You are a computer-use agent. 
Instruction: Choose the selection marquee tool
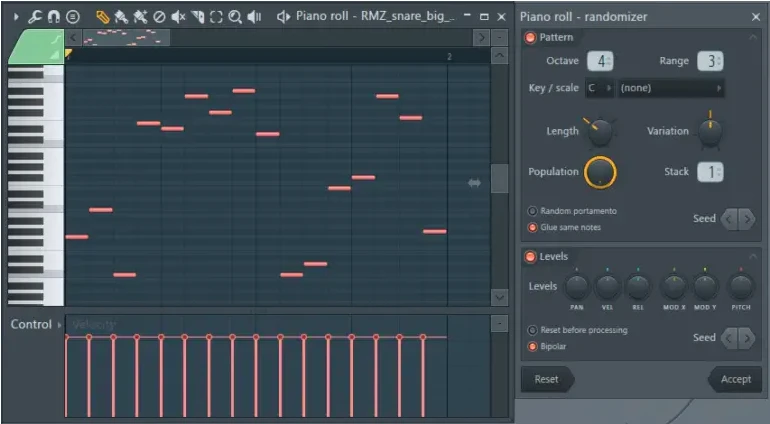tap(216, 16)
